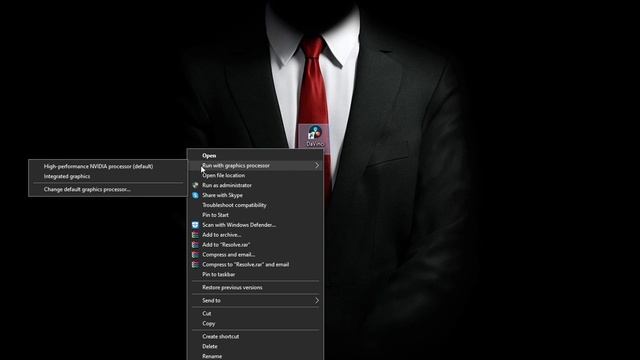Select Troubleshoot compatibility

(x=256, y=205)
